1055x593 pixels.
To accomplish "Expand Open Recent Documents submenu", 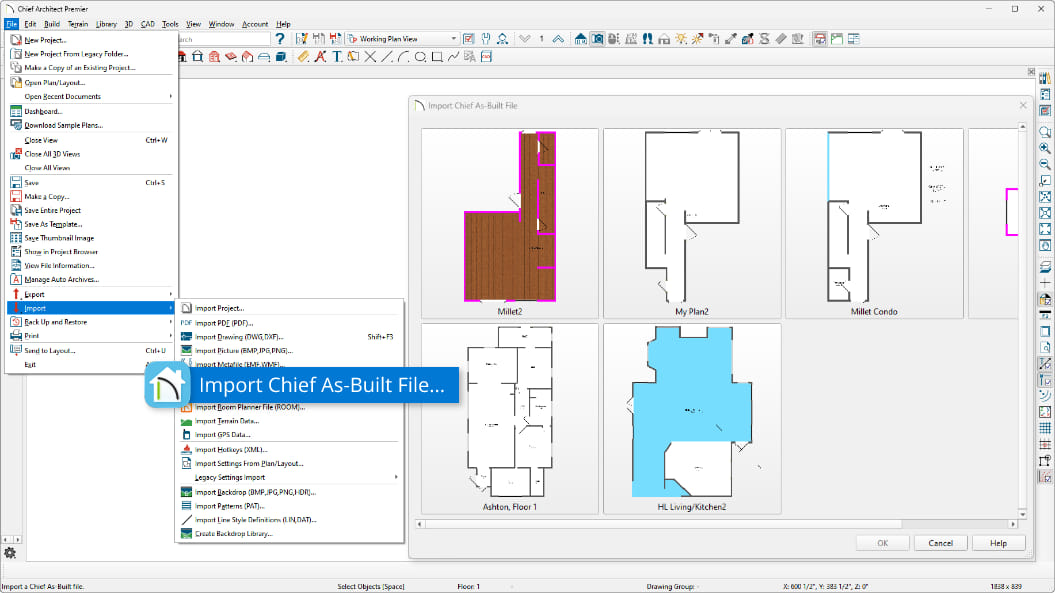I will coord(92,96).
